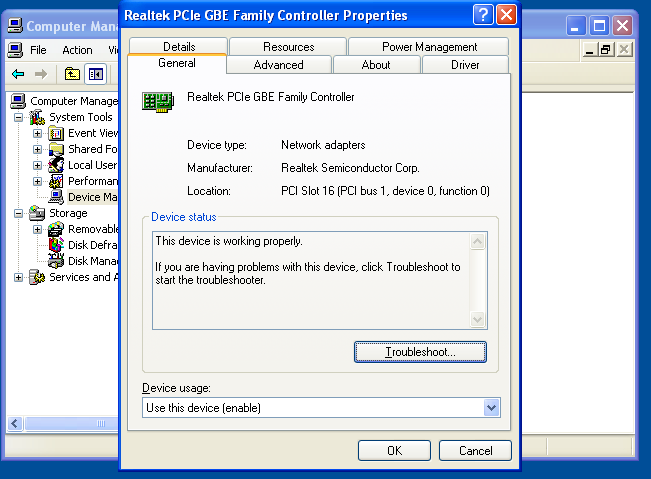Expand the Shared Folders tree node
The width and height of the screenshot is (651, 479).
pos(37,149)
